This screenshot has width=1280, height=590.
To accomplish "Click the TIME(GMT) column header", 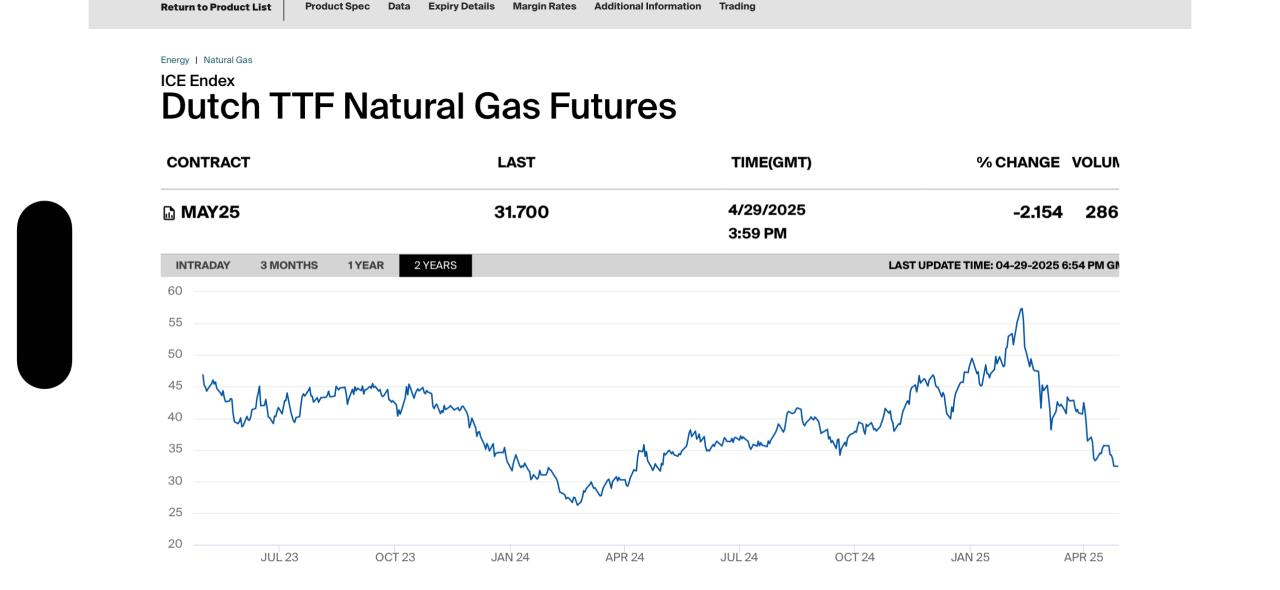I will [x=771, y=162].
